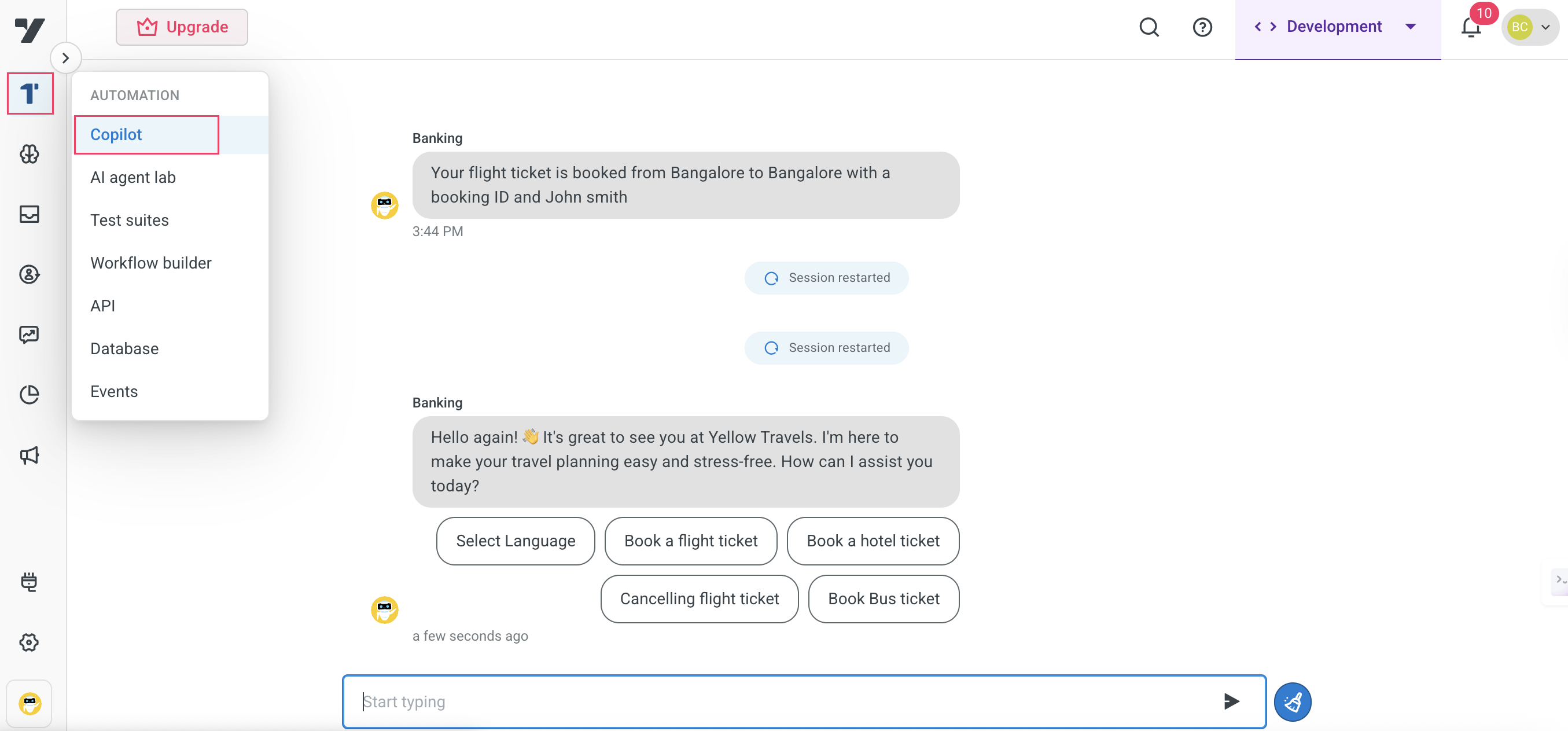Image resolution: width=1568 pixels, height=731 pixels.
Task: Click the broom clear chat button
Action: (1292, 702)
